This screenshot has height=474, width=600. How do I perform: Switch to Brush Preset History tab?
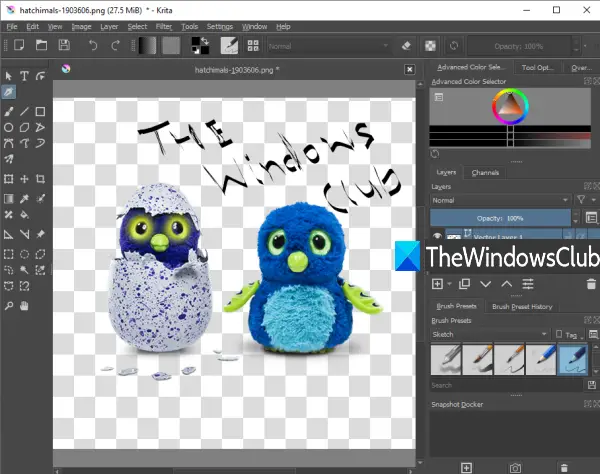click(522, 306)
